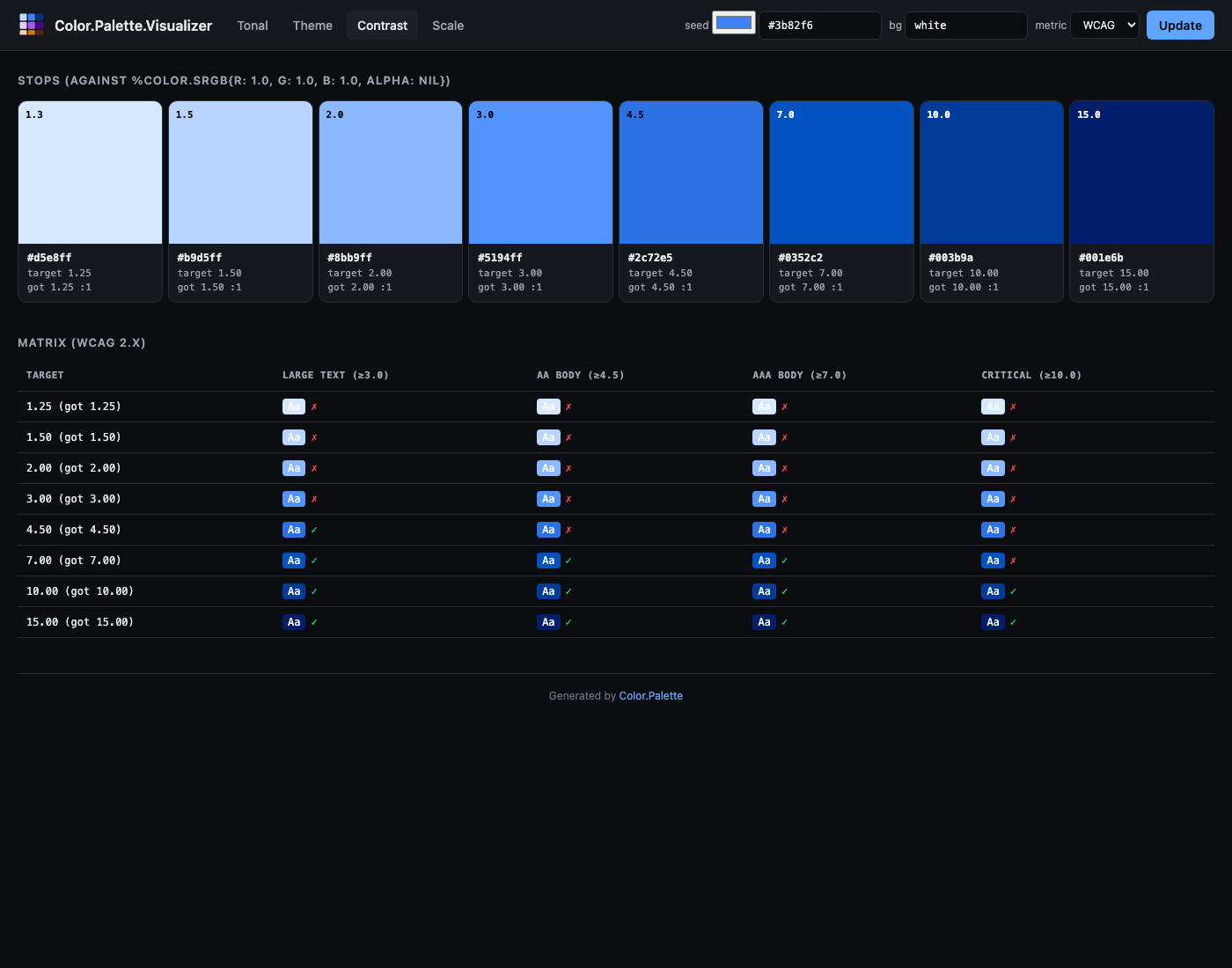Image resolution: width=1232 pixels, height=968 pixels.
Task: Click the #2c72e5 contrast stop swatch
Action: pyautogui.click(x=691, y=172)
